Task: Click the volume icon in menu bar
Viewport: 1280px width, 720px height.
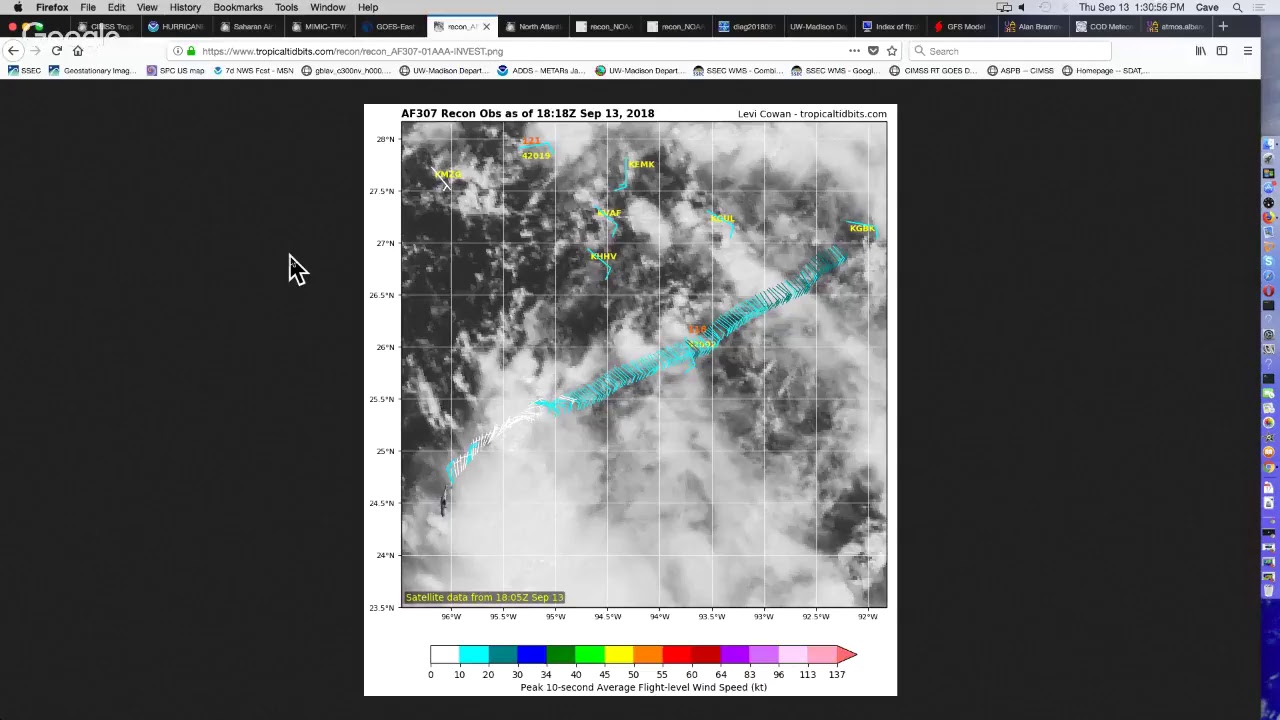Action: 1021,7
